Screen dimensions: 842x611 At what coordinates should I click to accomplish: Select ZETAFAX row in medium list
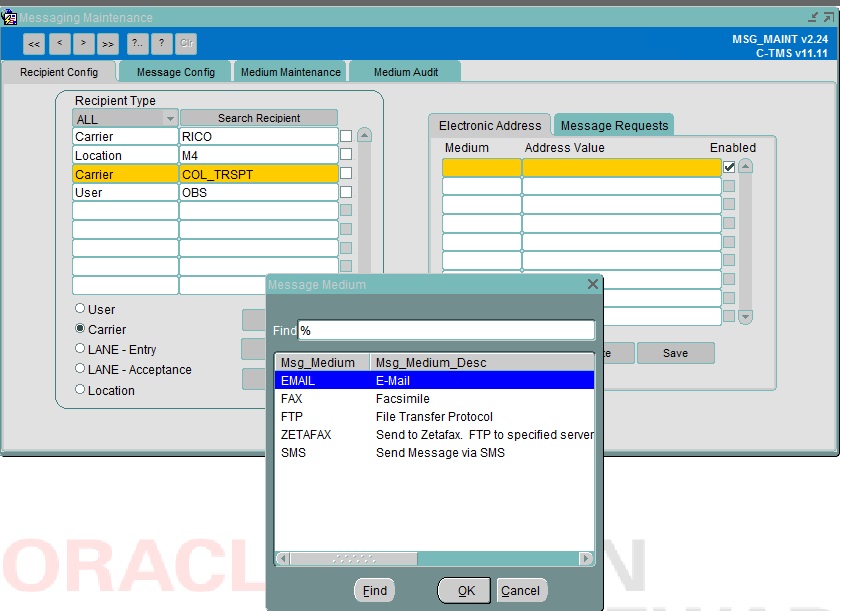point(434,434)
